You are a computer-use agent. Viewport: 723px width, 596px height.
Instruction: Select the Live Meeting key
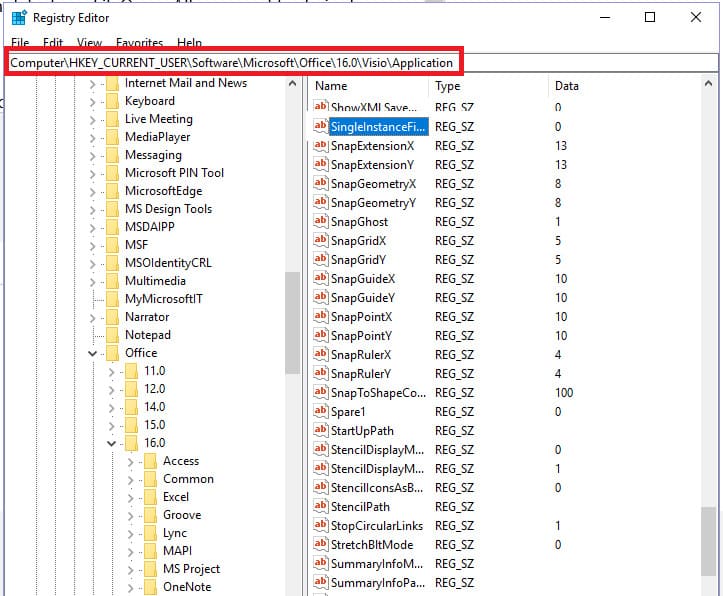point(159,119)
